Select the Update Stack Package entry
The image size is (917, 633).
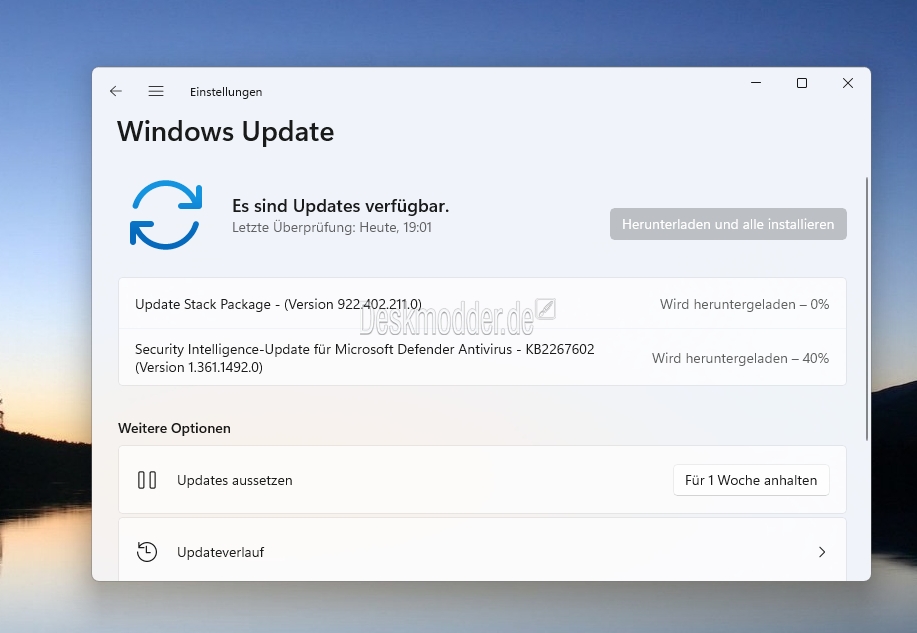482,304
